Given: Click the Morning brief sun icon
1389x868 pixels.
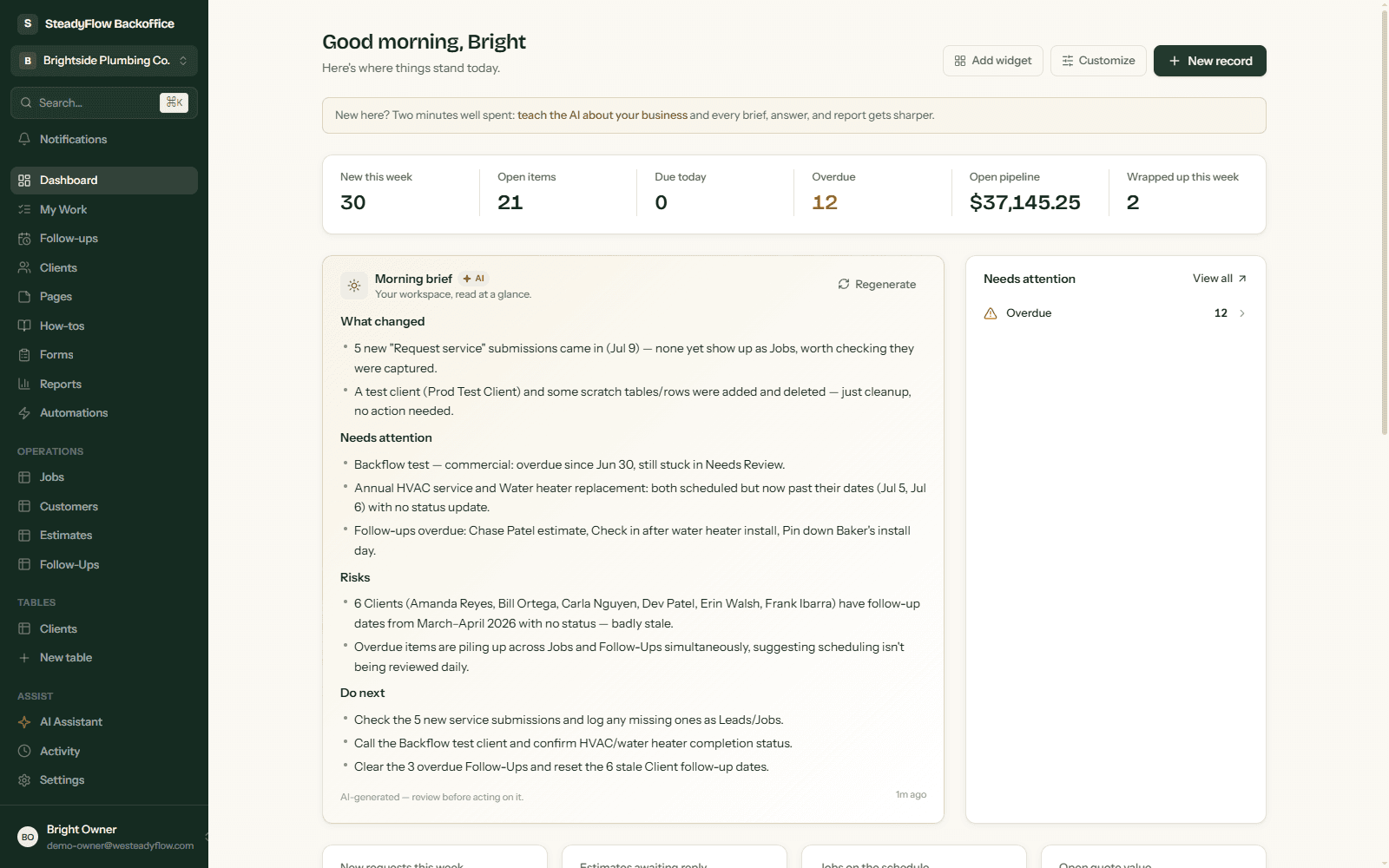Looking at the screenshot, I should tap(354, 286).
